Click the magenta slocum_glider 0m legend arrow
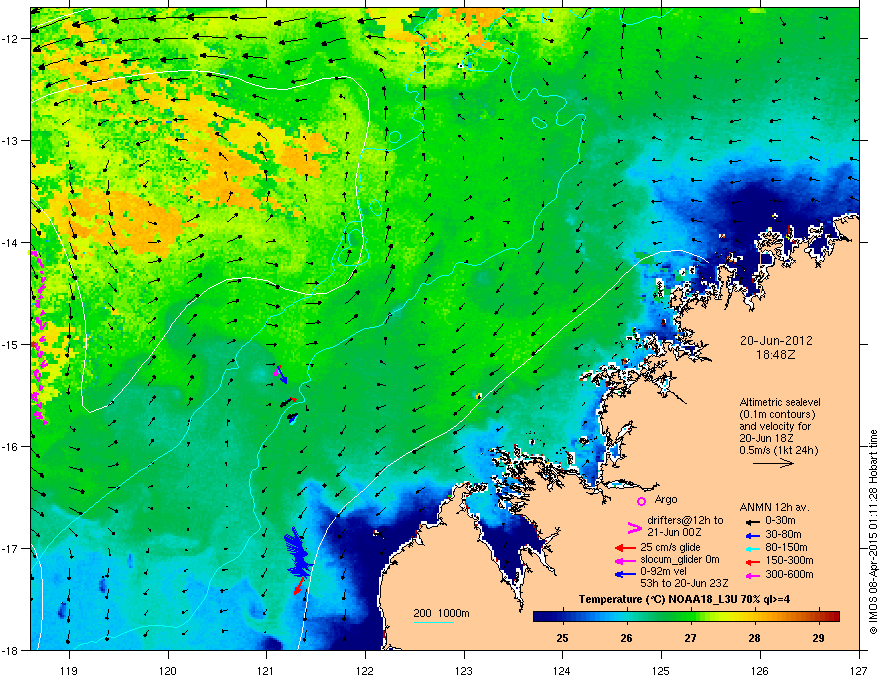880x680 pixels. tap(625, 560)
